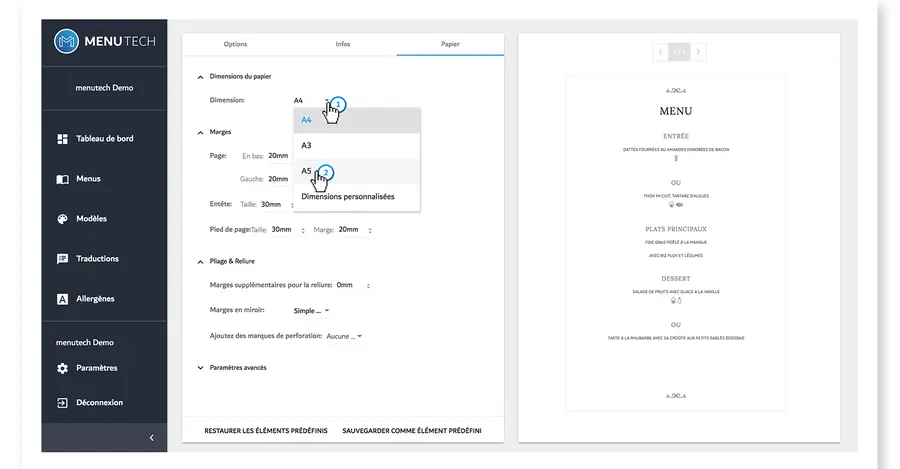
Task: Click the Menutech logo icon
Action: point(67,41)
